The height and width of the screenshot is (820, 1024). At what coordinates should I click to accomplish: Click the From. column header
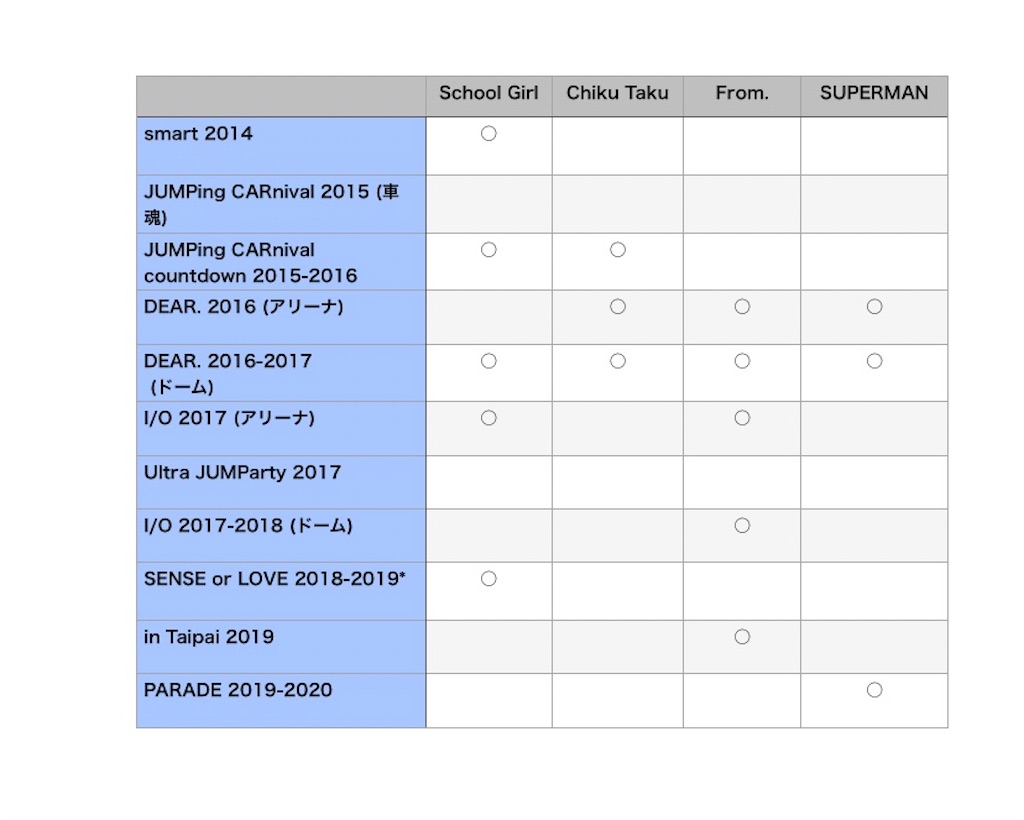click(x=742, y=93)
